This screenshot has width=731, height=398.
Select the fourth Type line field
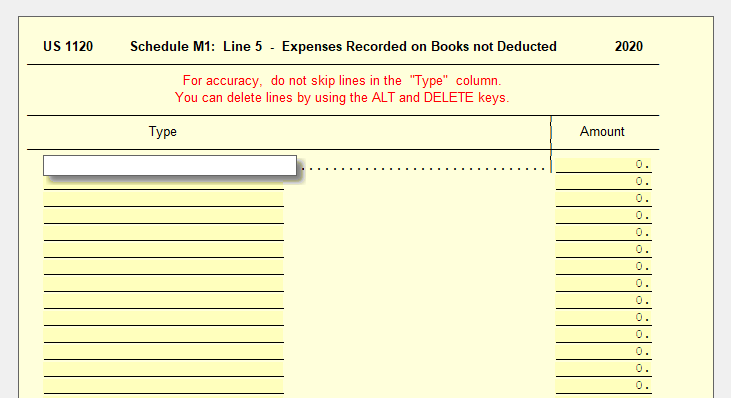164,217
